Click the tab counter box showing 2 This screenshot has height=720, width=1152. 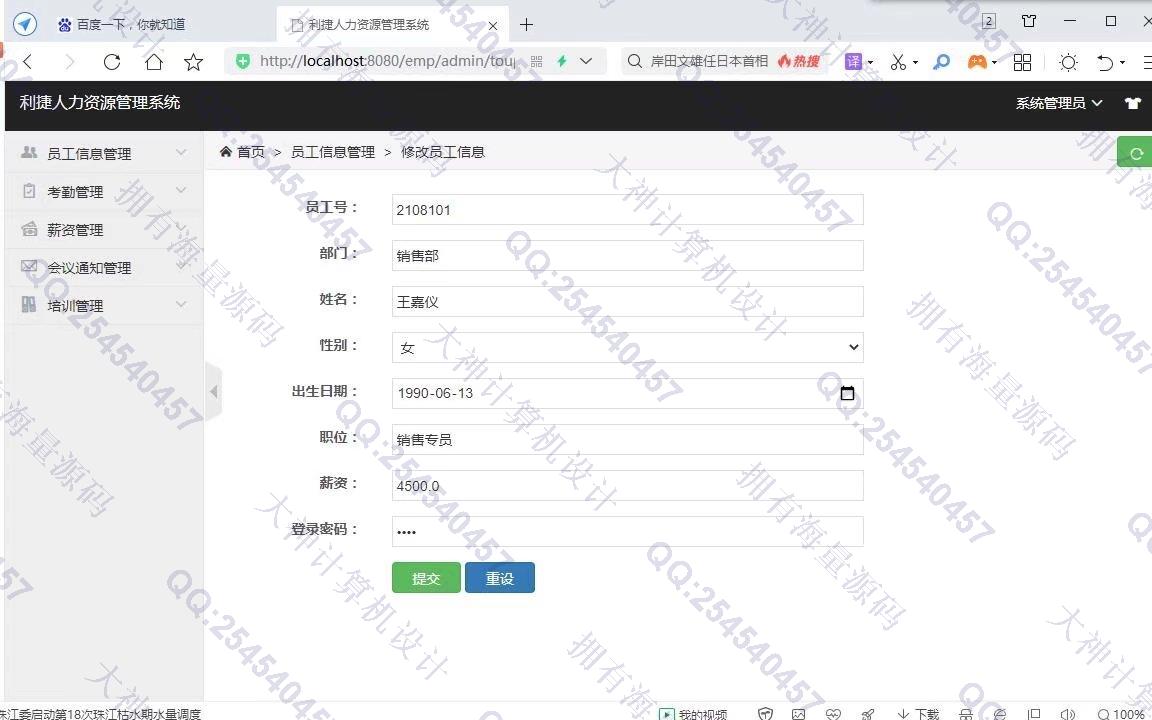click(989, 21)
